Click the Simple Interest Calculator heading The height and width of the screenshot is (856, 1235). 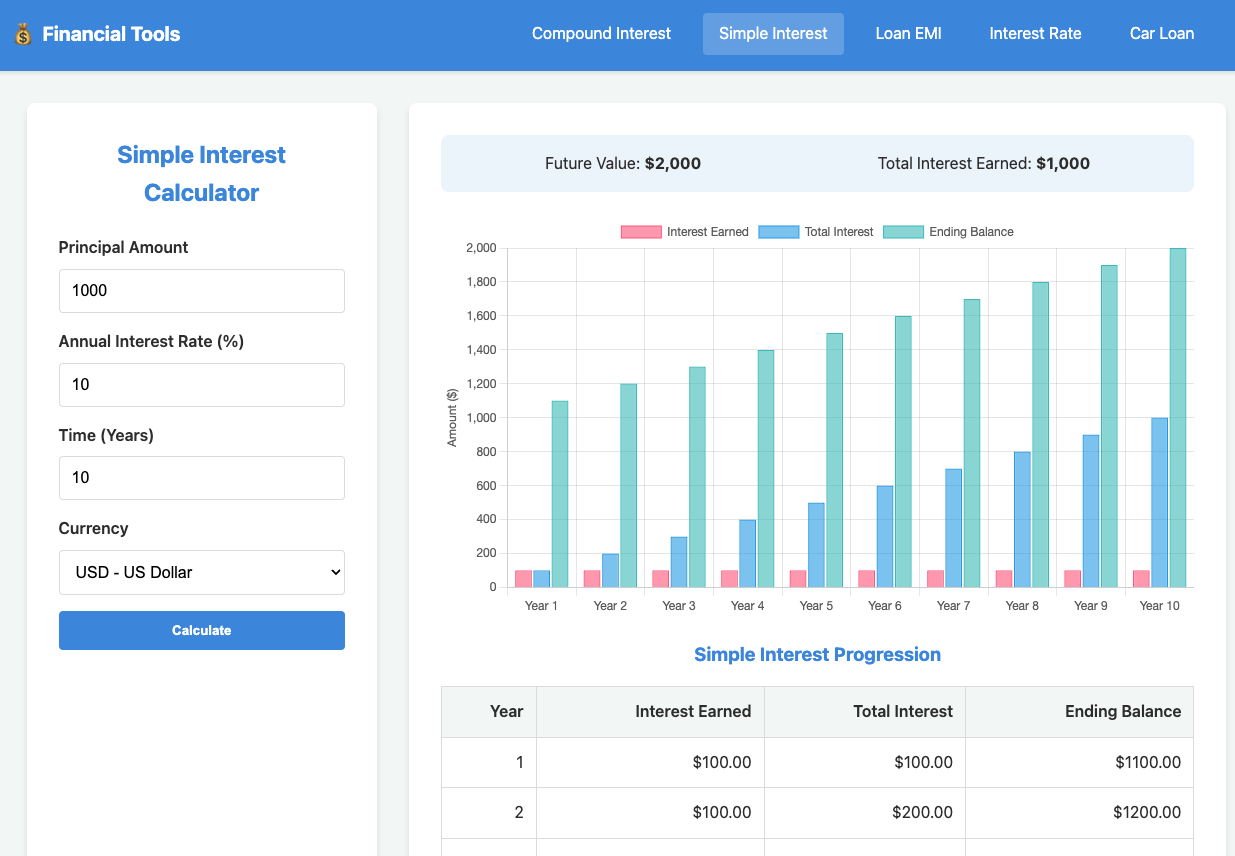tap(202, 174)
